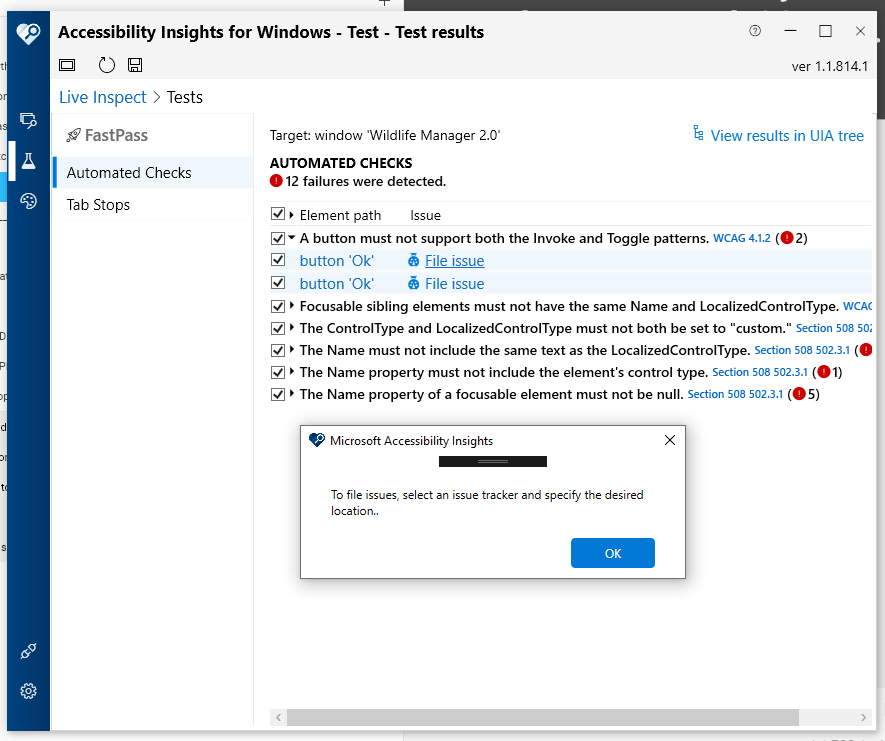Toggle Name property must not be null checkbox
Image resolution: width=885 pixels, height=741 pixels.
(x=277, y=394)
